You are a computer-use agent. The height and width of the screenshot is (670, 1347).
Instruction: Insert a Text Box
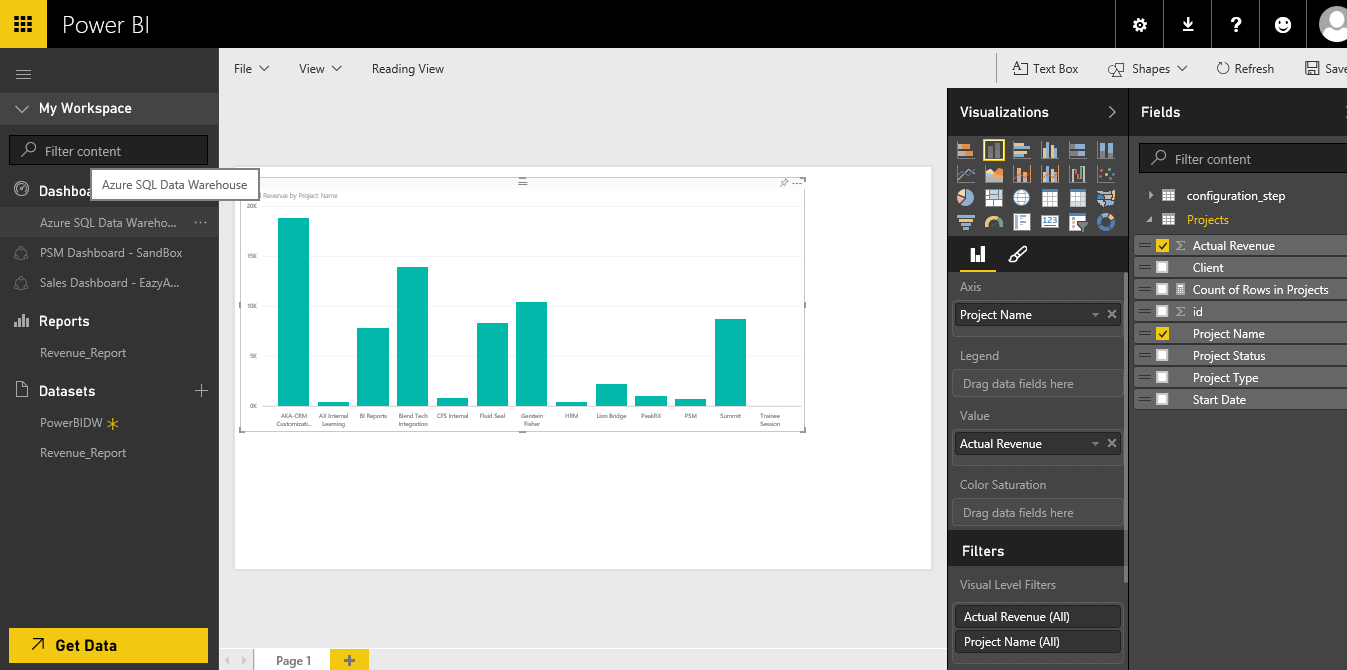coord(1046,69)
